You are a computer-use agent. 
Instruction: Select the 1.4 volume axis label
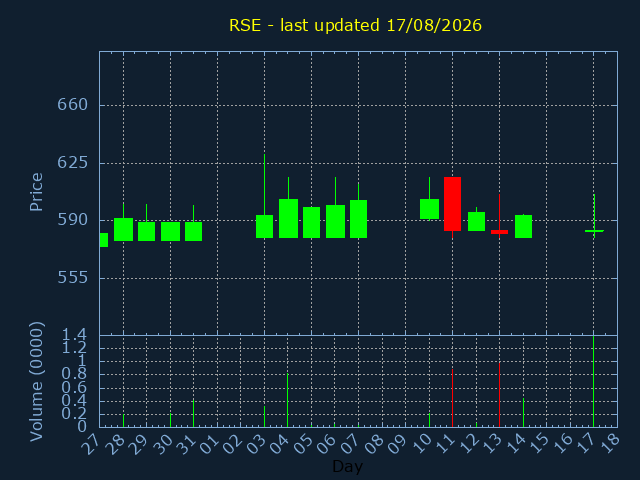(74, 335)
